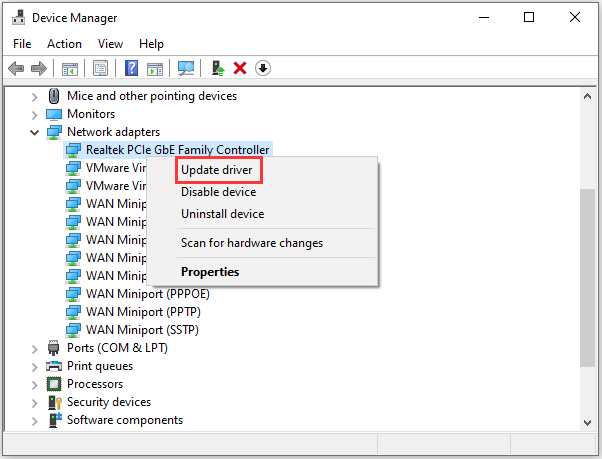This screenshot has height=459, width=602.
Task: Select WAN Miniport (PPTP) adapter
Action: (x=143, y=312)
